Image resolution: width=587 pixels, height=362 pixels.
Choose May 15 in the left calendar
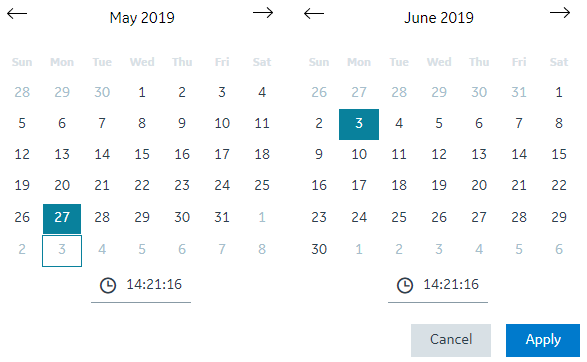pyautogui.click(x=142, y=154)
